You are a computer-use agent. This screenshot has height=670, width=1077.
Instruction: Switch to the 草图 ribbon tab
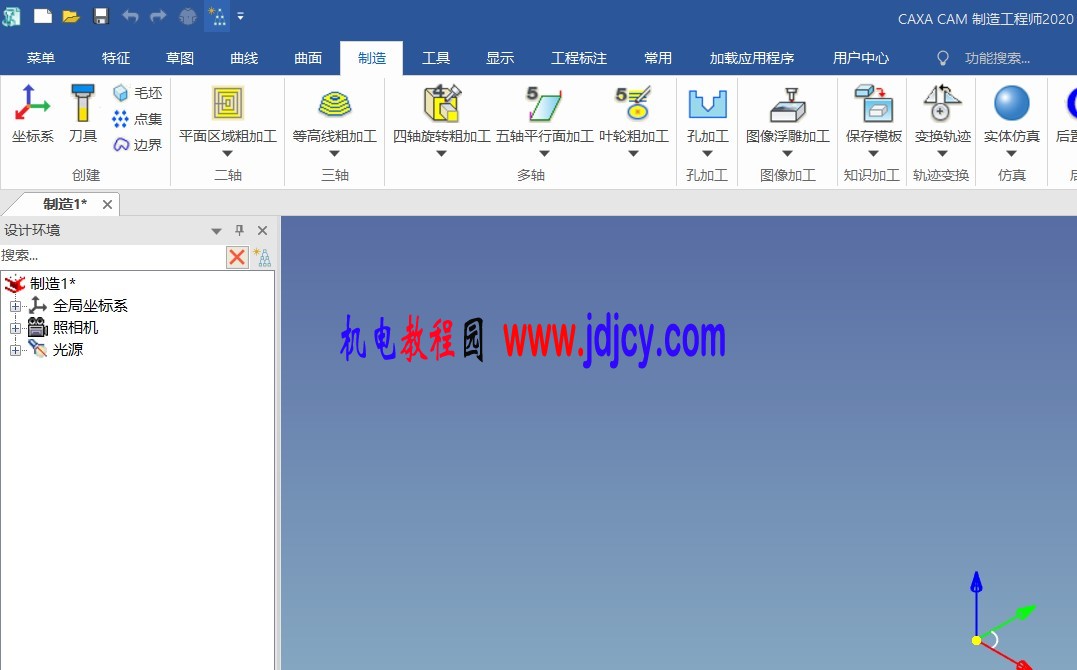180,58
